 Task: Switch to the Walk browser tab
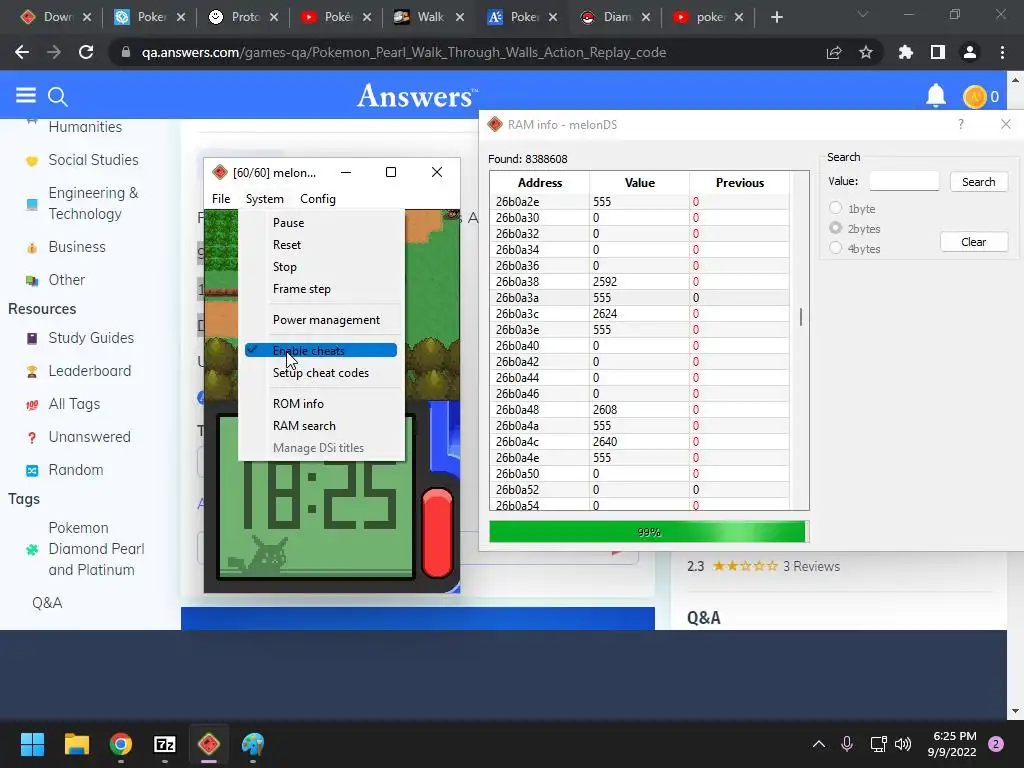click(429, 17)
